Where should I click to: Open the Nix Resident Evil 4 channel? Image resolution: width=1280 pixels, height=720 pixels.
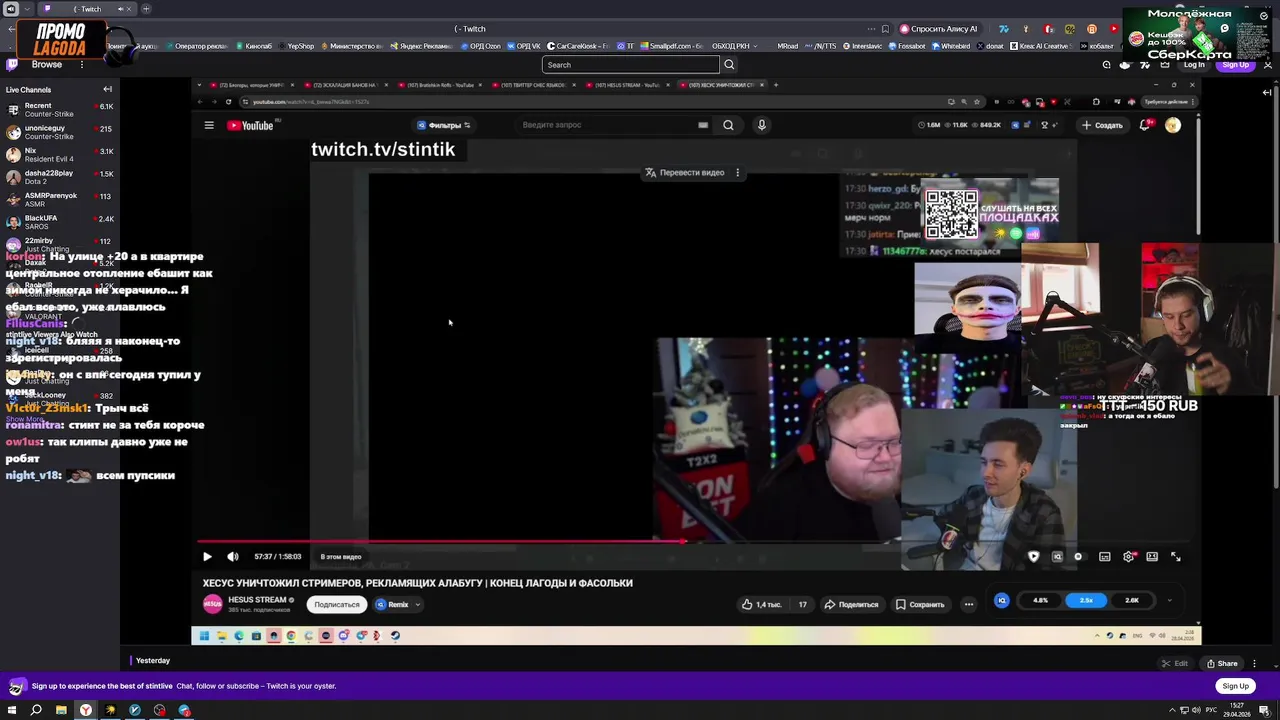[x=58, y=154]
